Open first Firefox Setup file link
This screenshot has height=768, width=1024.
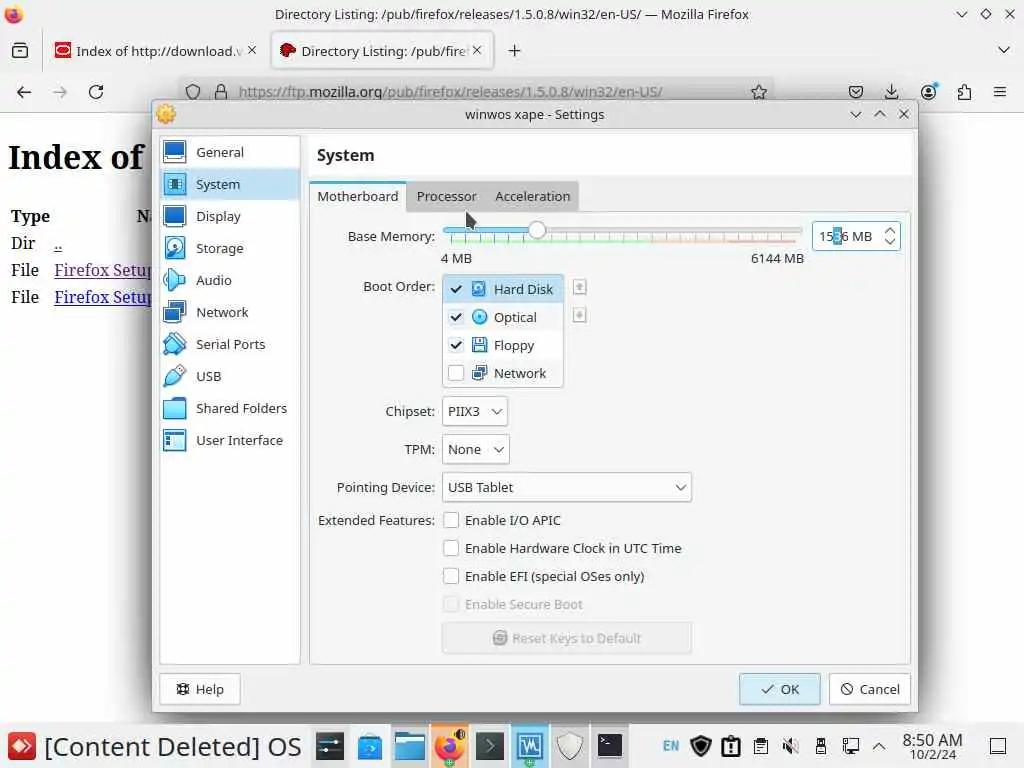coord(103,270)
